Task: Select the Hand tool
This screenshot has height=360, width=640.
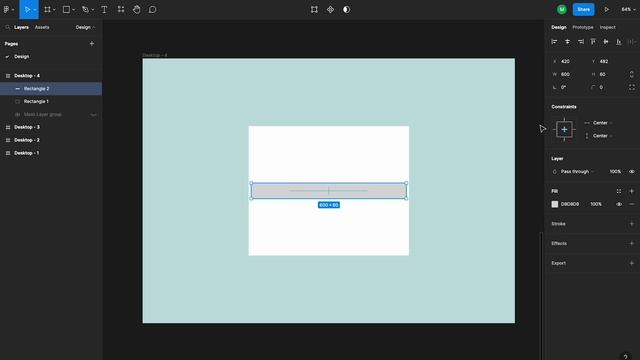Action: [x=137, y=9]
